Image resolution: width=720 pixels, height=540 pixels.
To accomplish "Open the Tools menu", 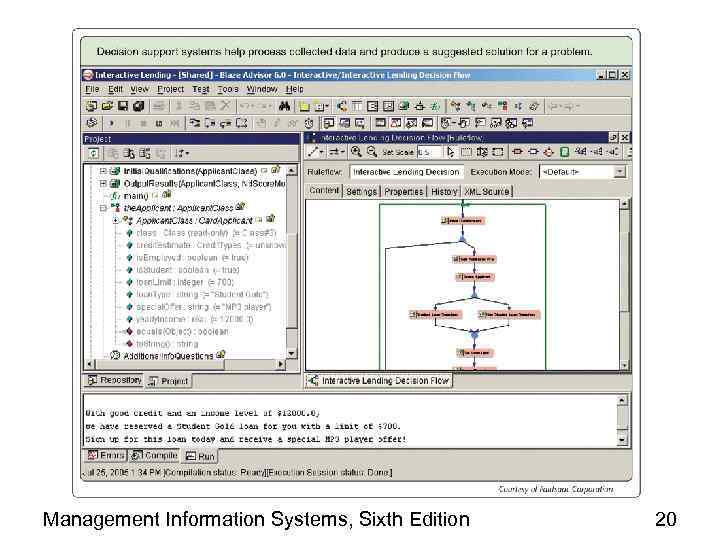I will tap(228, 89).
